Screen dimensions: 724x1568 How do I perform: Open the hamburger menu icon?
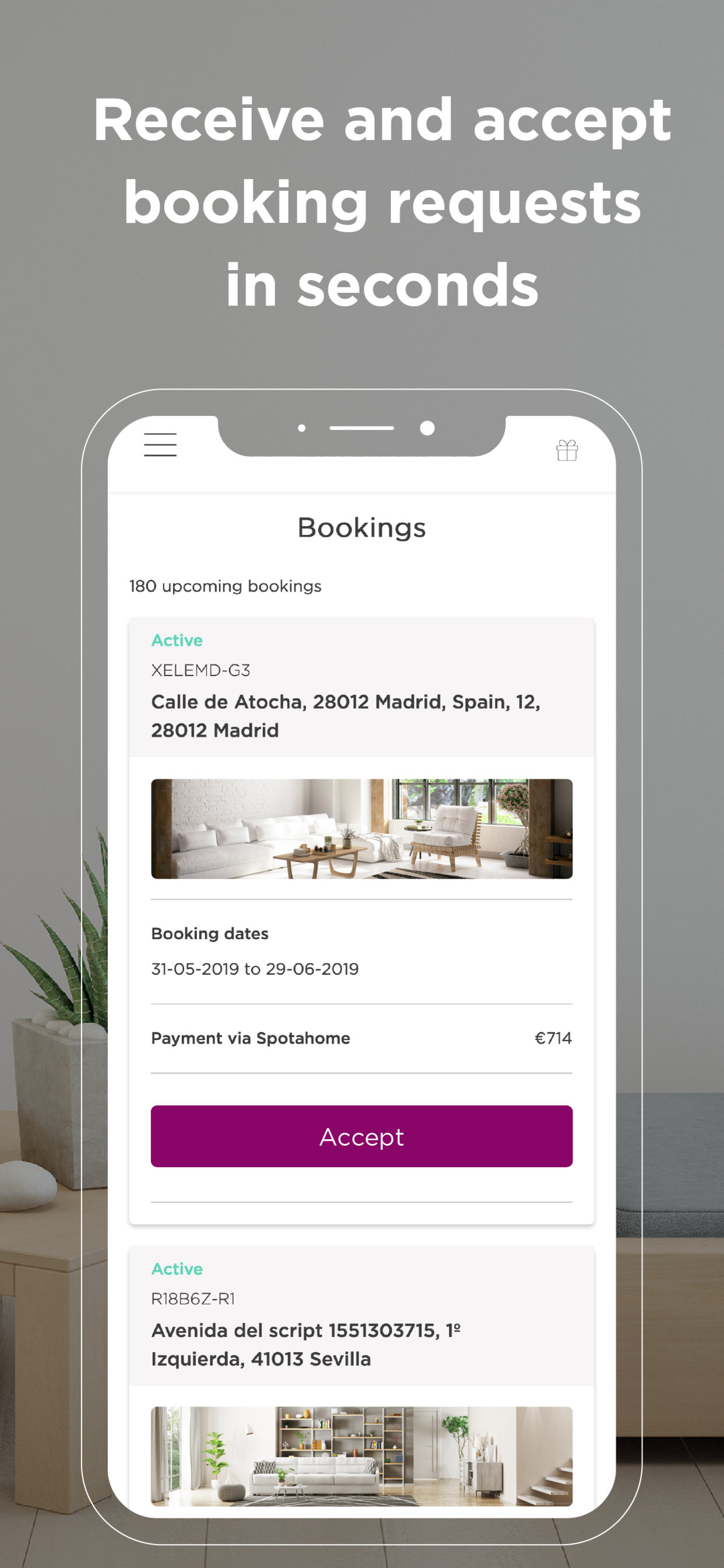coord(160,444)
